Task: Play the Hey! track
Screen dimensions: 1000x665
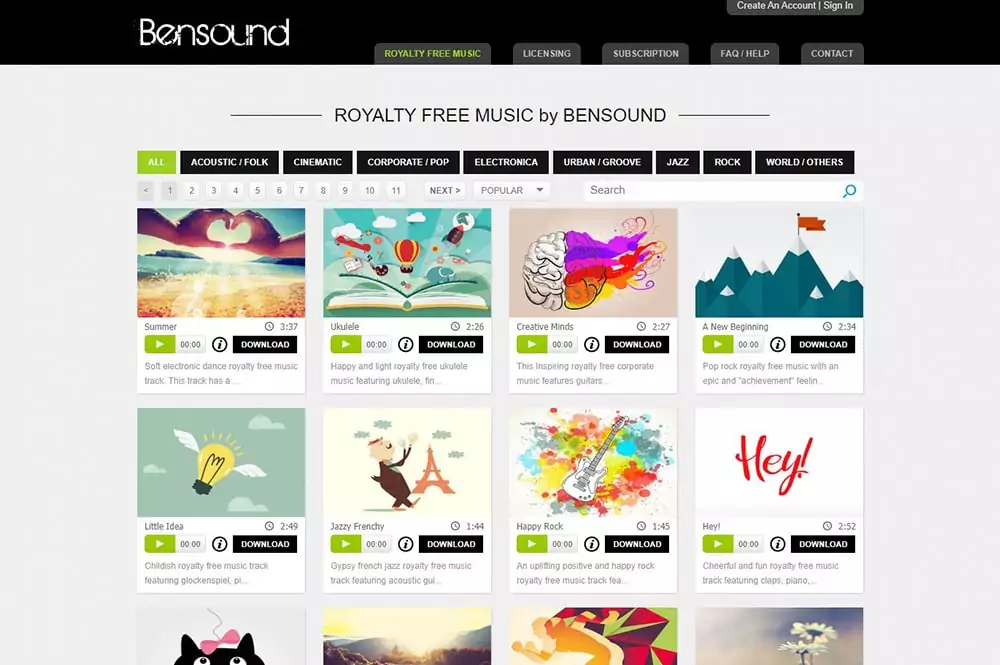Action: tap(717, 544)
